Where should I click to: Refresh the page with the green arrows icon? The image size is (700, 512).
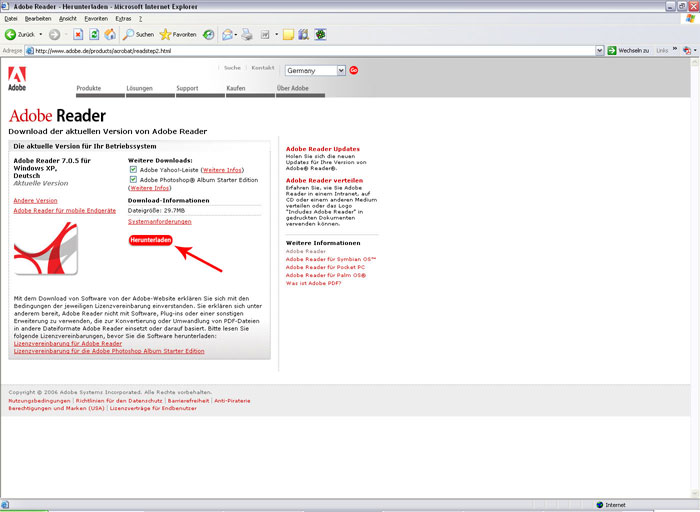tap(94, 34)
